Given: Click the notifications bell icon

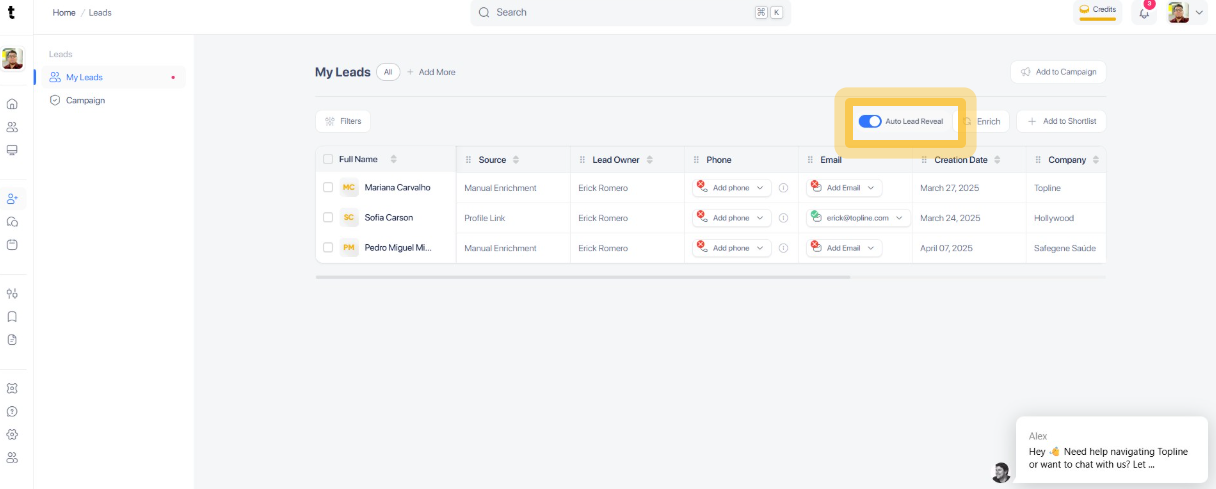Looking at the screenshot, I should (1145, 13).
